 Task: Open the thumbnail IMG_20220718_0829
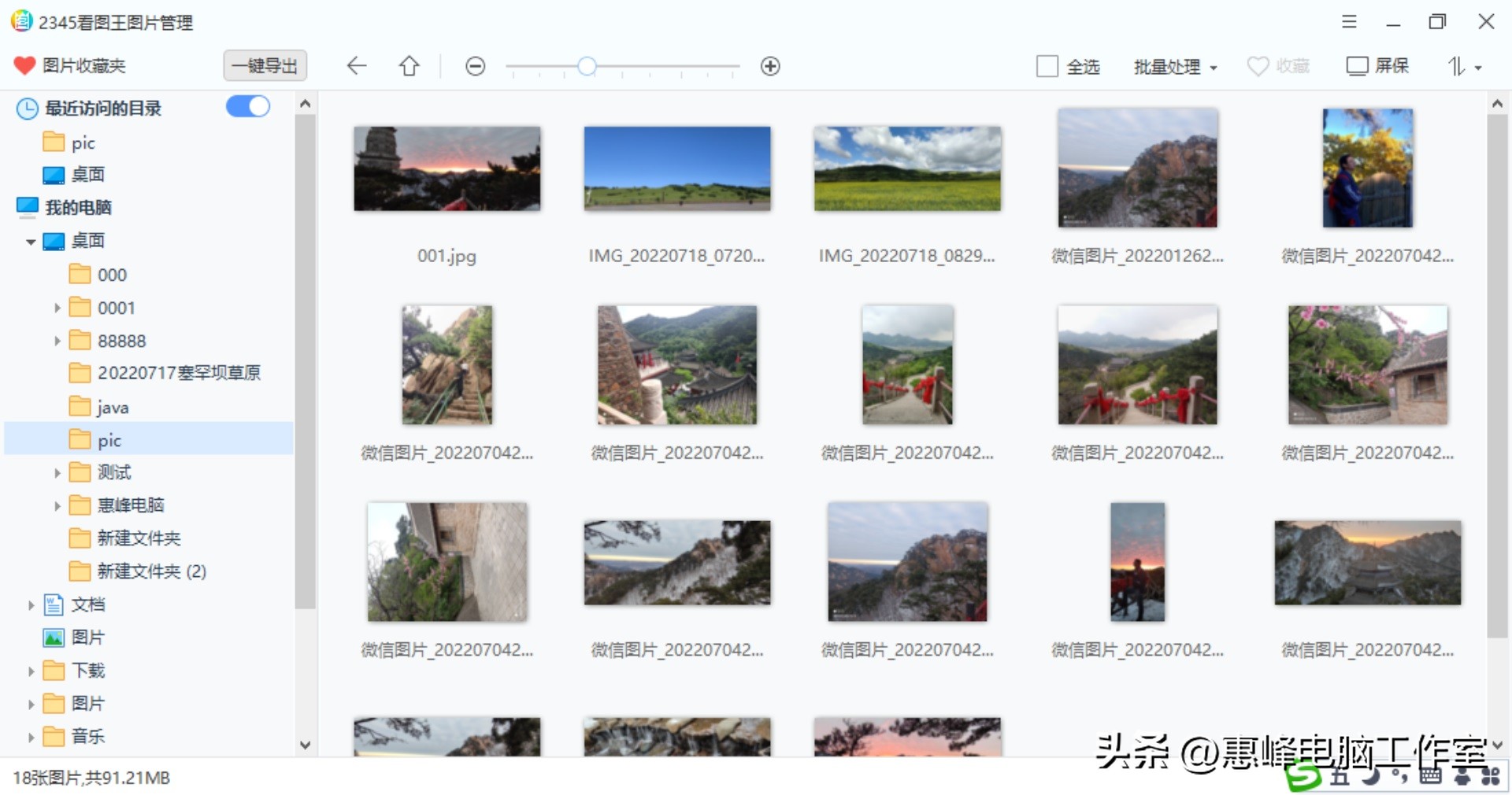click(907, 168)
